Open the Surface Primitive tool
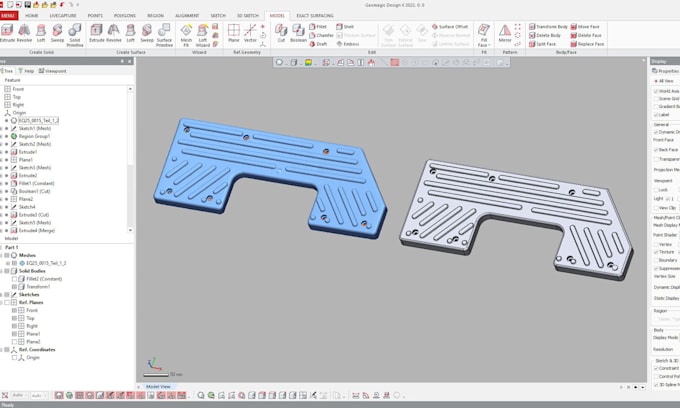This screenshot has height=408, width=680. click(164, 35)
